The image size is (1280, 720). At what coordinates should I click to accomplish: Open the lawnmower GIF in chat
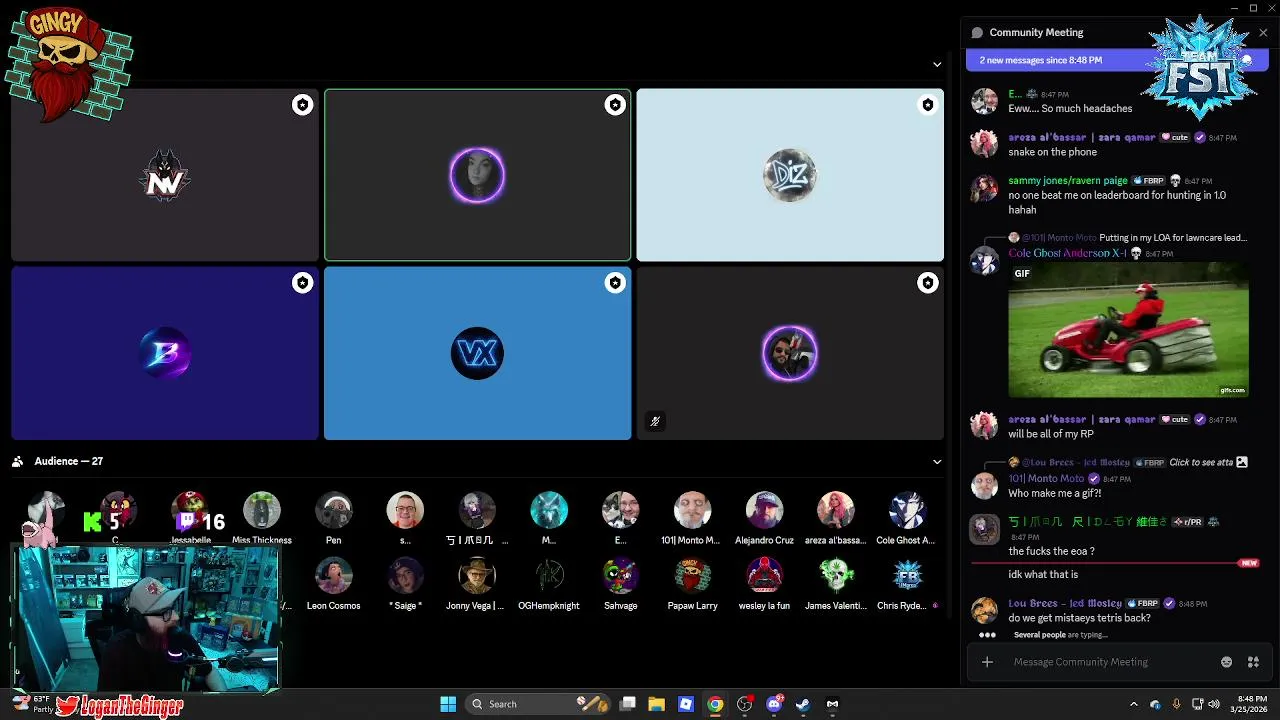1128,331
